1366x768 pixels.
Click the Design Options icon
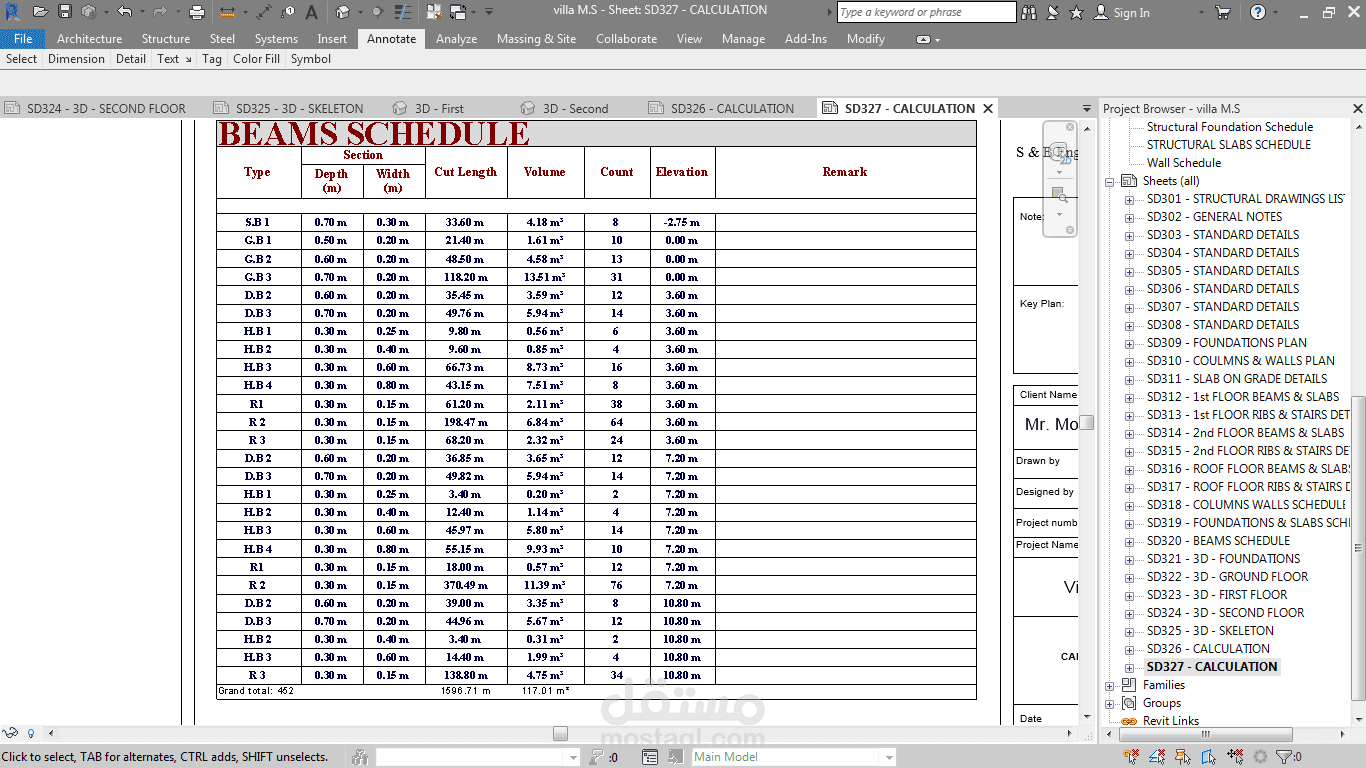point(650,757)
